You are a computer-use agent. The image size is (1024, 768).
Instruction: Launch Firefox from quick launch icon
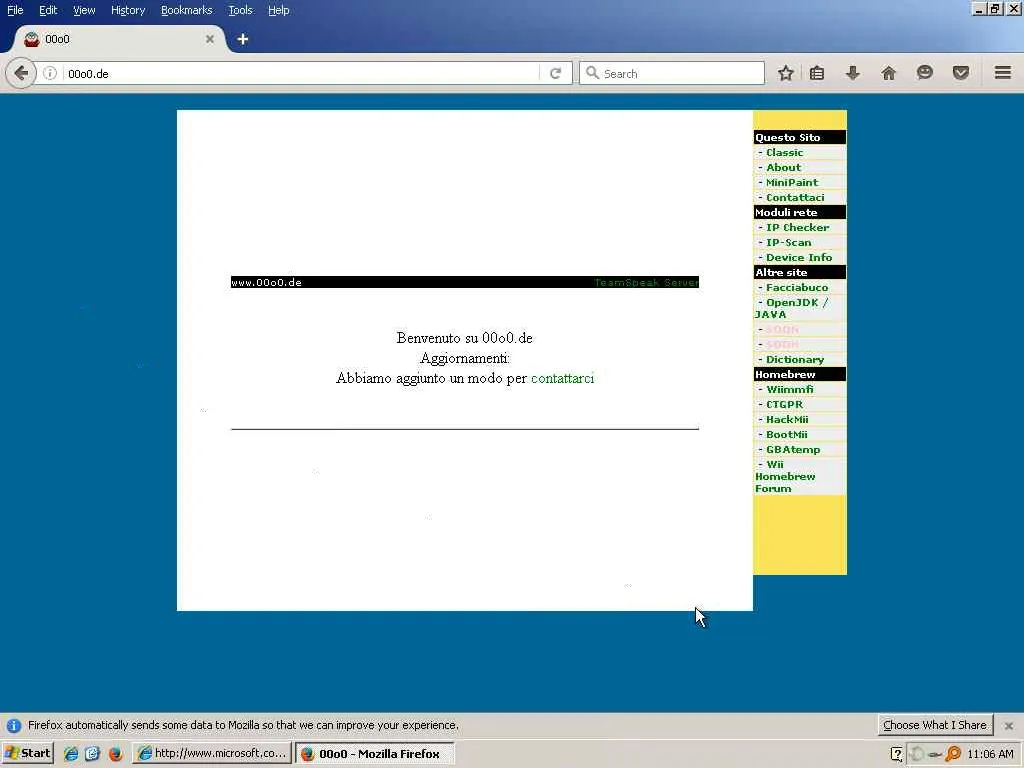click(x=116, y=754)
